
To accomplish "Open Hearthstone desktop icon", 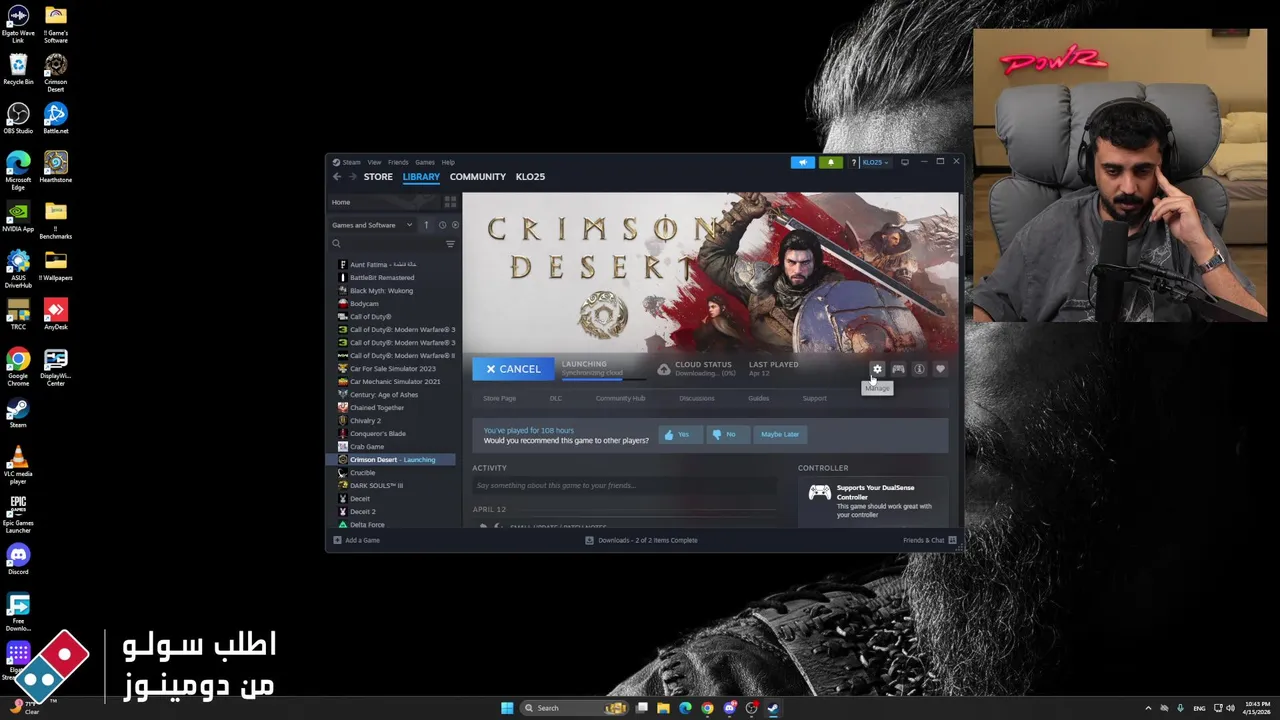I will coord(56,167).
